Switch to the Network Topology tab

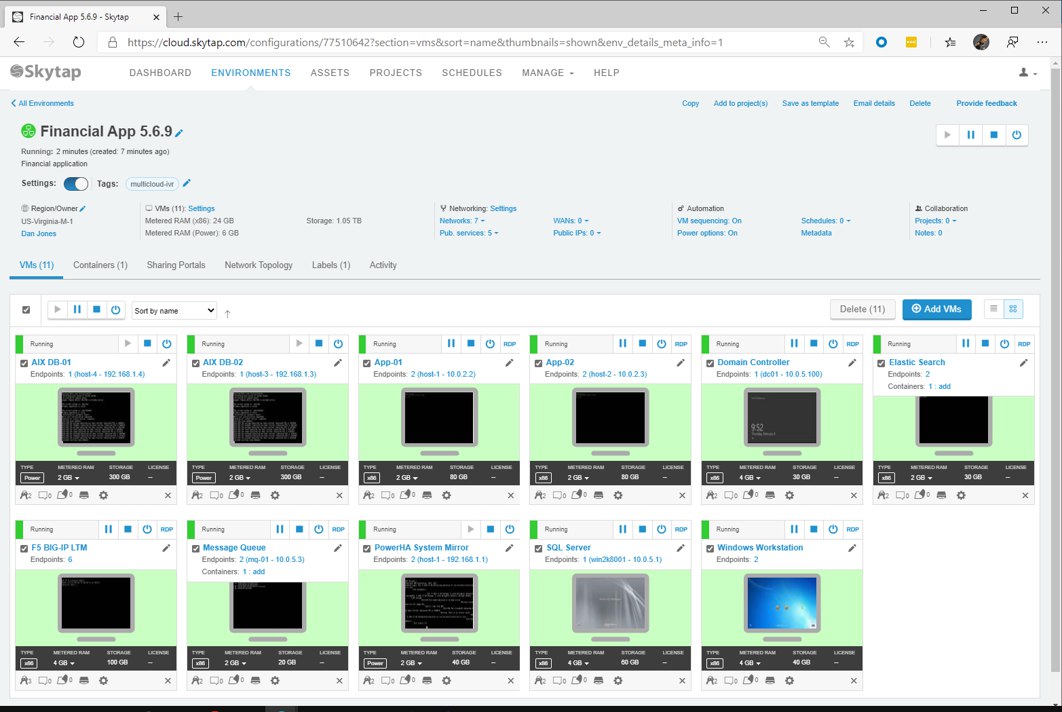(x=259, y=265)
